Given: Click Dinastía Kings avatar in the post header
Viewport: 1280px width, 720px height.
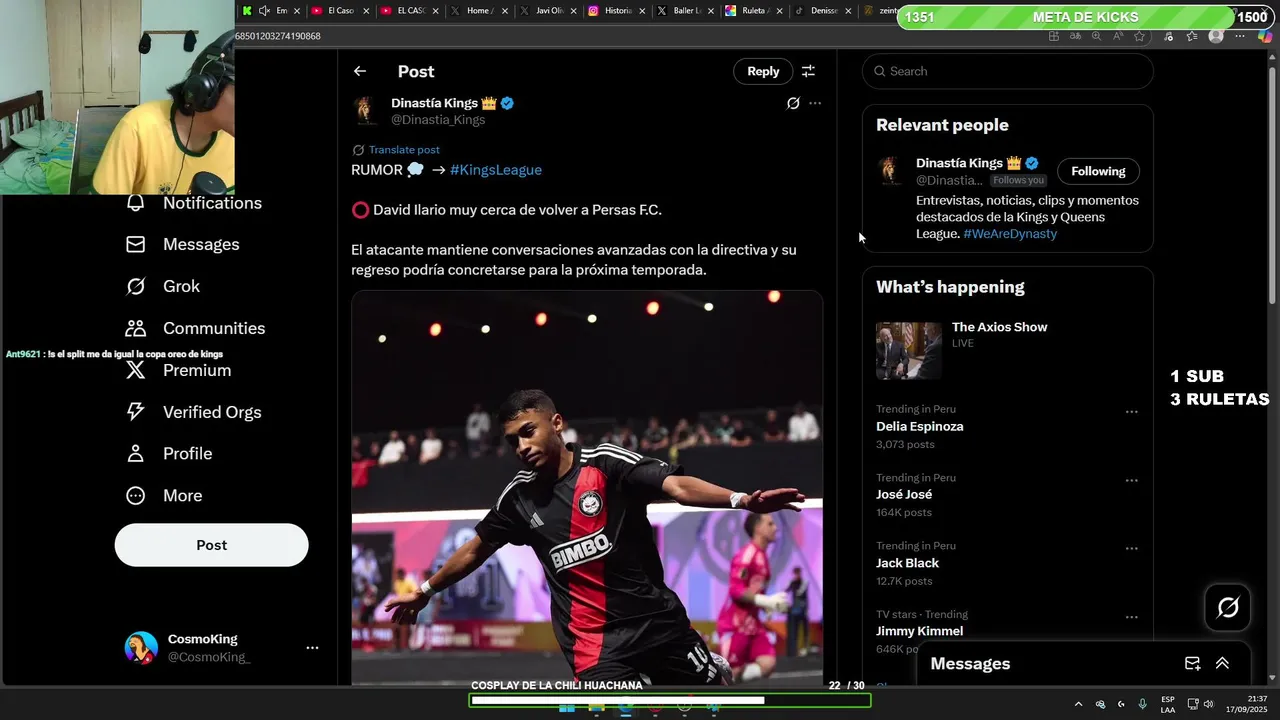Looking at the screenshot, I should coord(367,111).
